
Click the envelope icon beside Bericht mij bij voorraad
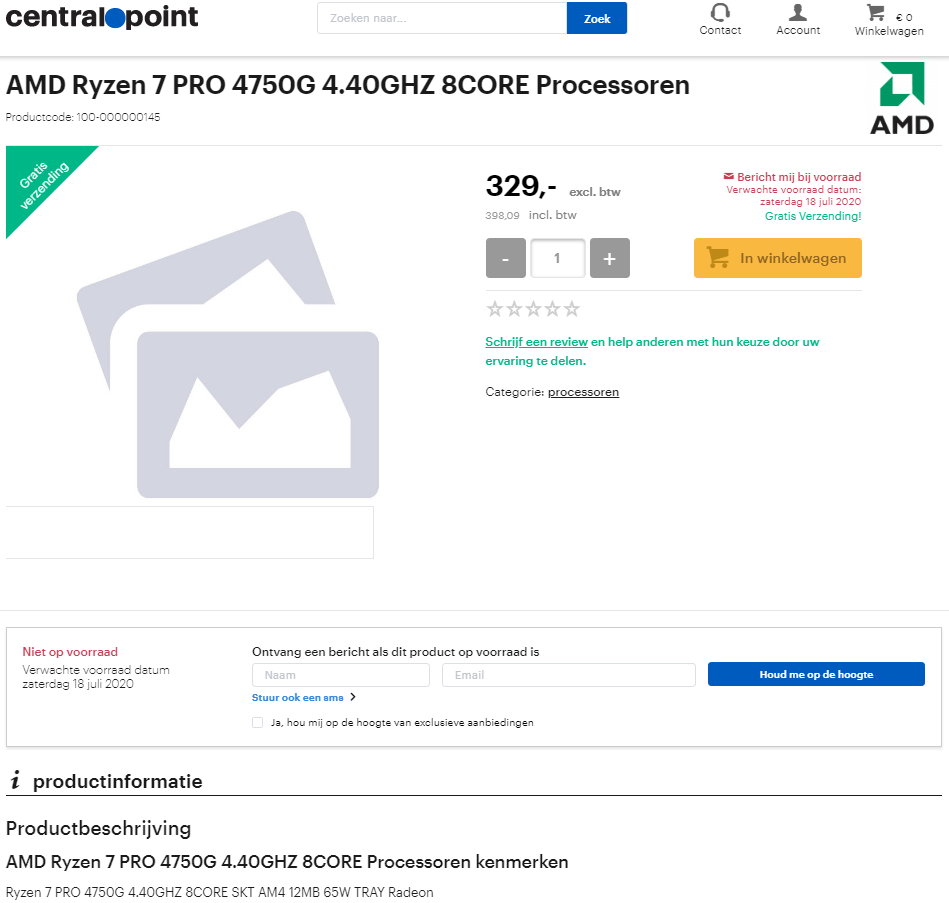729,176
